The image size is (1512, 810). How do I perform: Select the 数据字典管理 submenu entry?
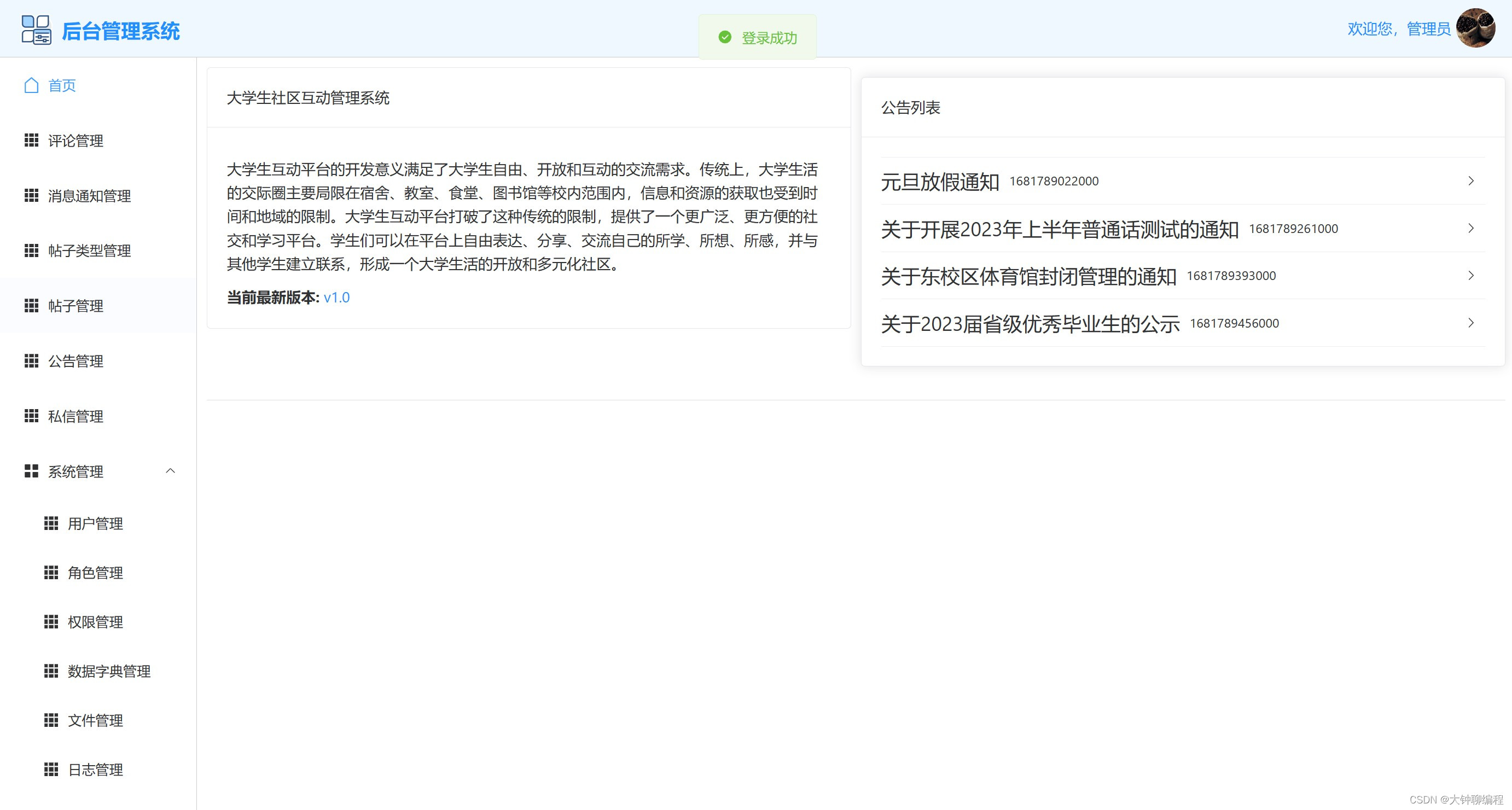pos(109,671)
